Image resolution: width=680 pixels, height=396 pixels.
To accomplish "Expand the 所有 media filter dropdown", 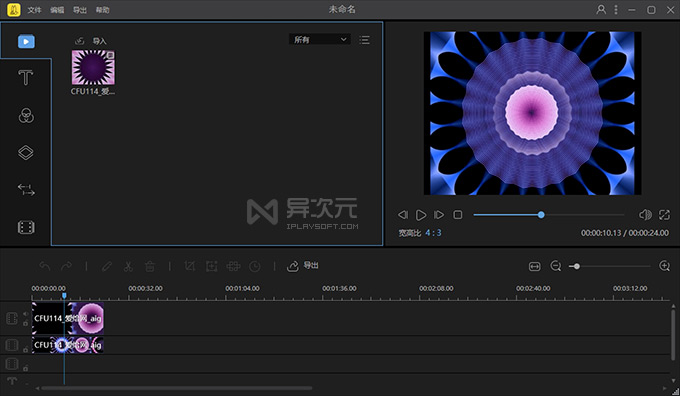I will click(320, 39).
